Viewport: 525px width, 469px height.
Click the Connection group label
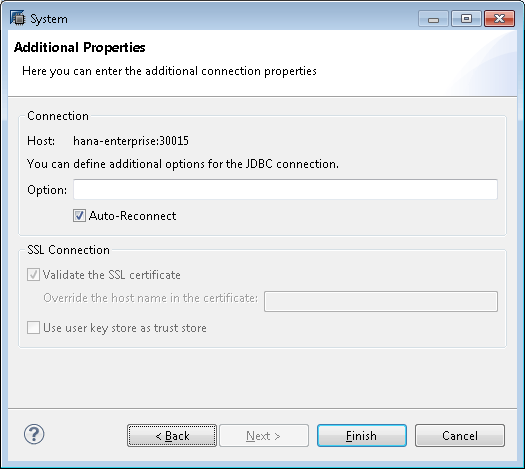[x=58, y=116]
